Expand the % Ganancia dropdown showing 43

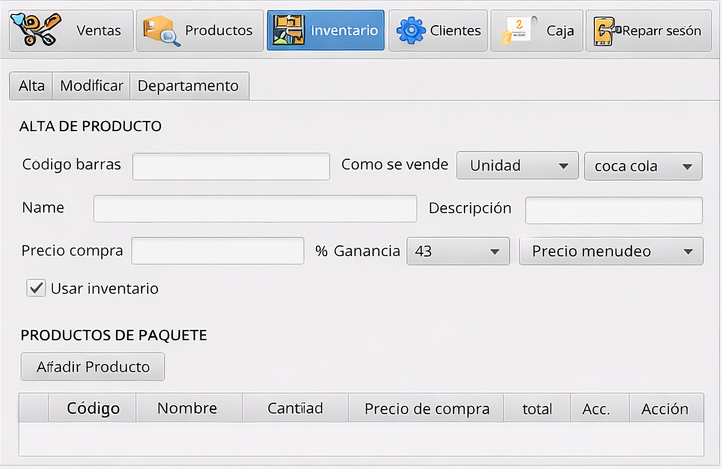456,251
